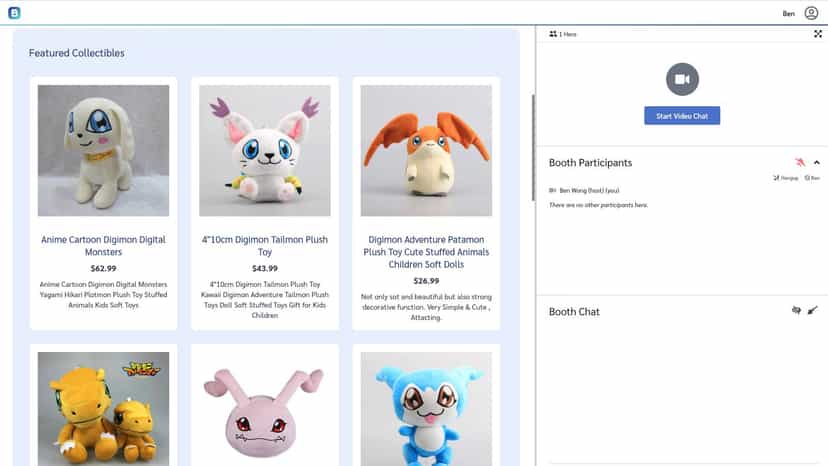This screenshot has height=466, width=828.
Task: Click the regroup option beside Ban
Action: point(786,178)
